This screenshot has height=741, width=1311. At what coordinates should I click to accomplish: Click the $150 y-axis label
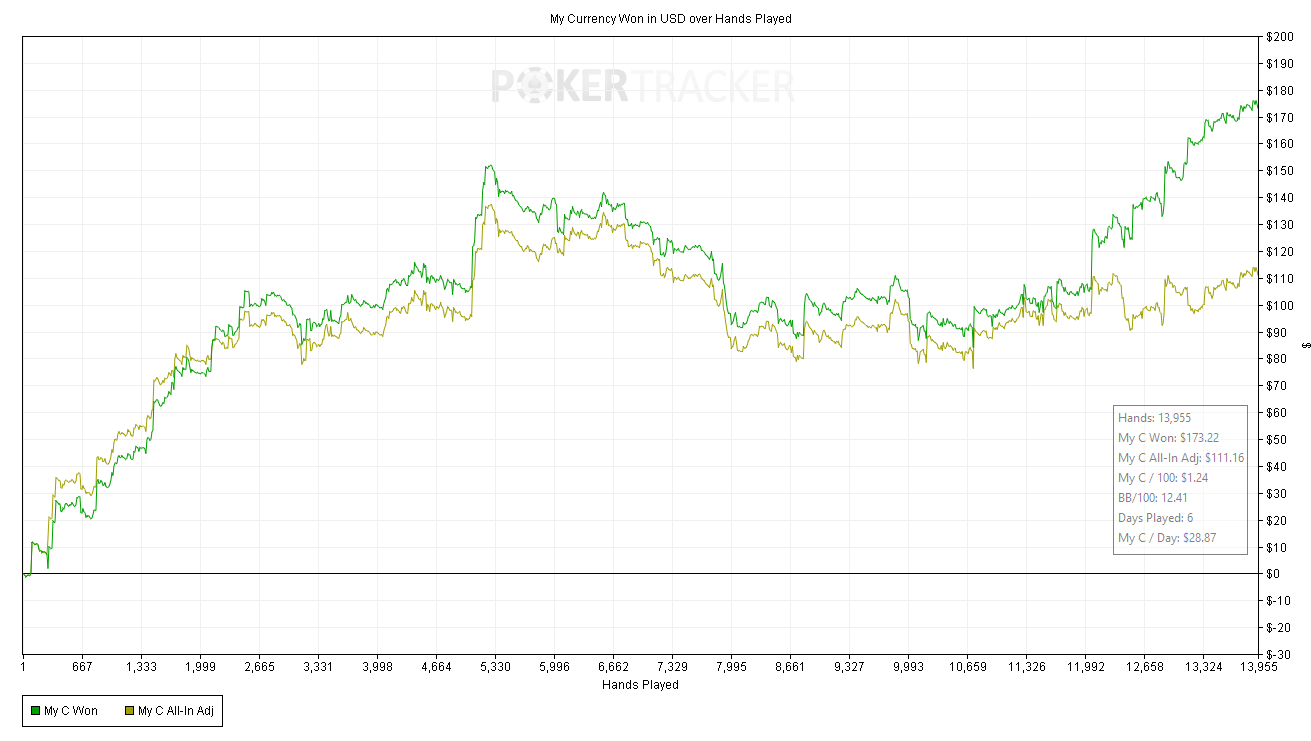point(1280,171)
